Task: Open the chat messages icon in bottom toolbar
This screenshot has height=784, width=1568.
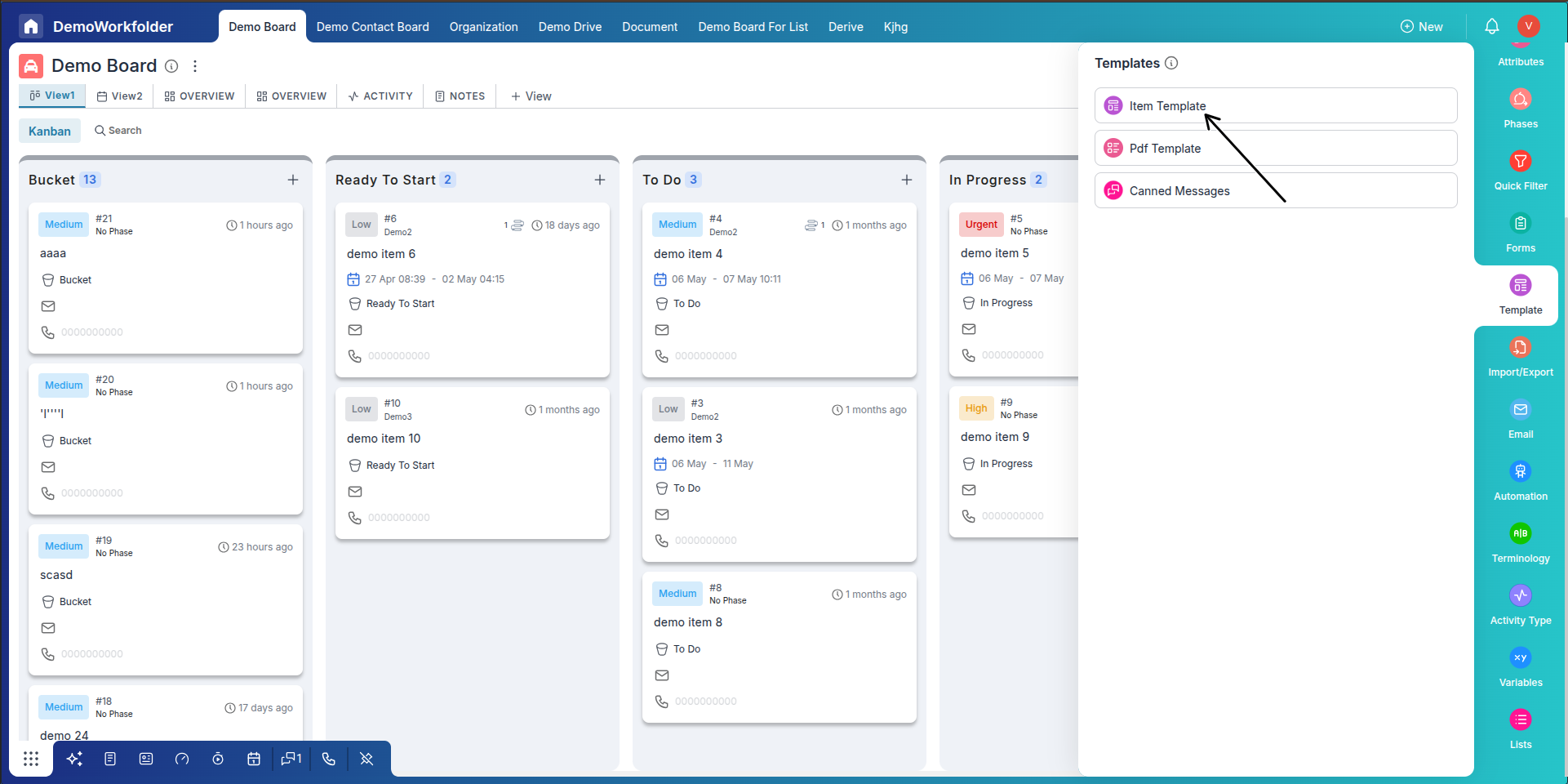Action: [x=291, y=759]
